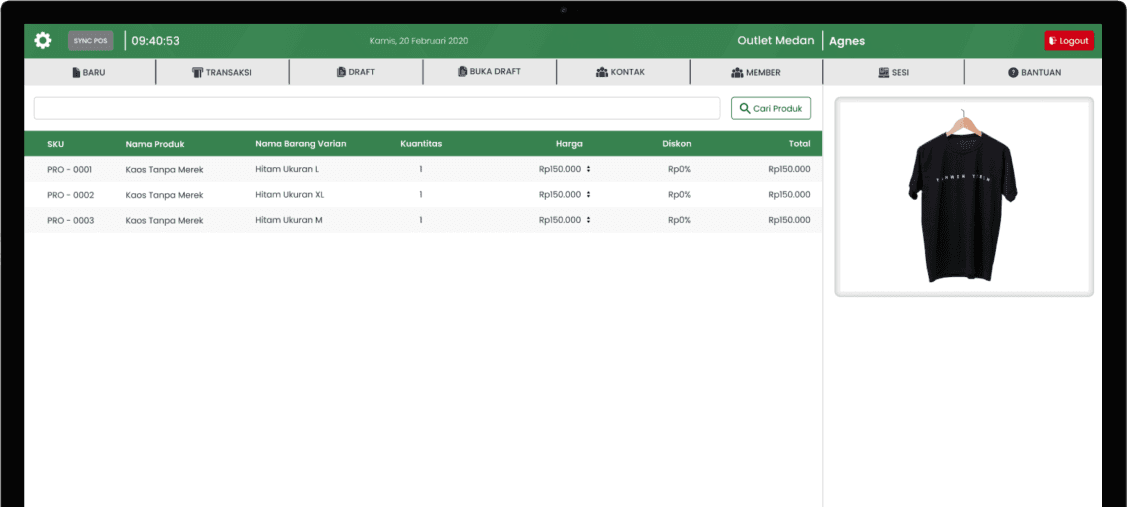The image size is (1134, 507).
Task: Click the Member group icon
Action: 737,73
